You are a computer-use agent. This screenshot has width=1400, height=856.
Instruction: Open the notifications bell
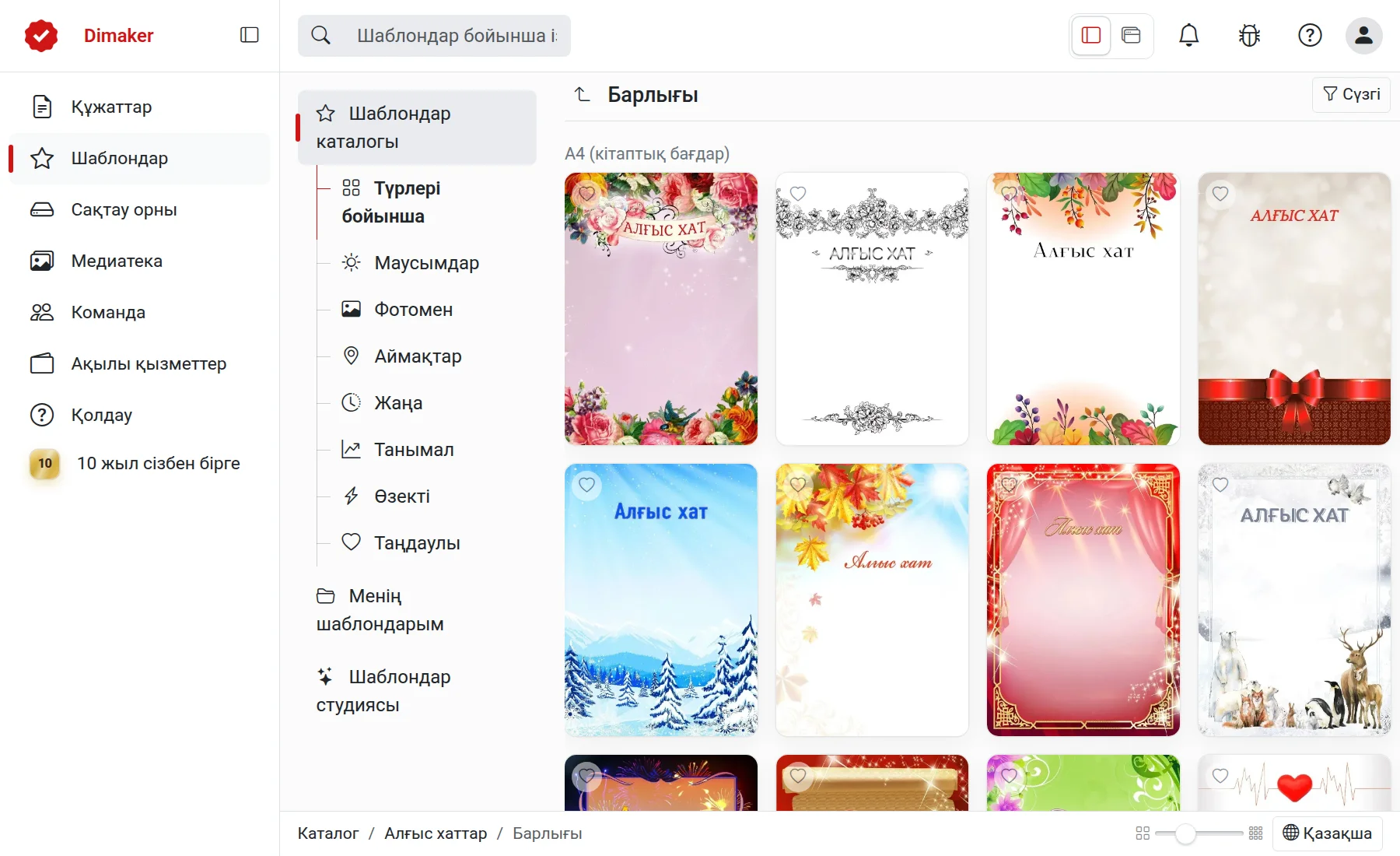pos(1188,35)
